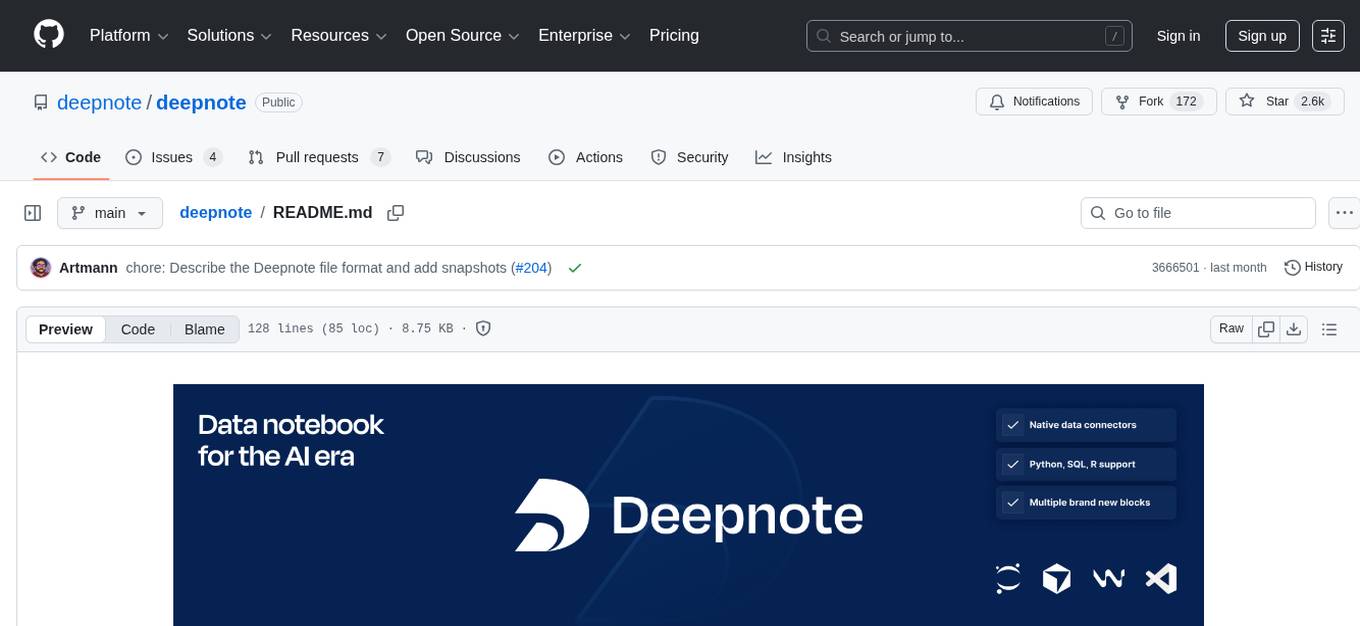Open the GitHub homepage via logo
Screen dimensions: 1360x626
click(48, 35)
